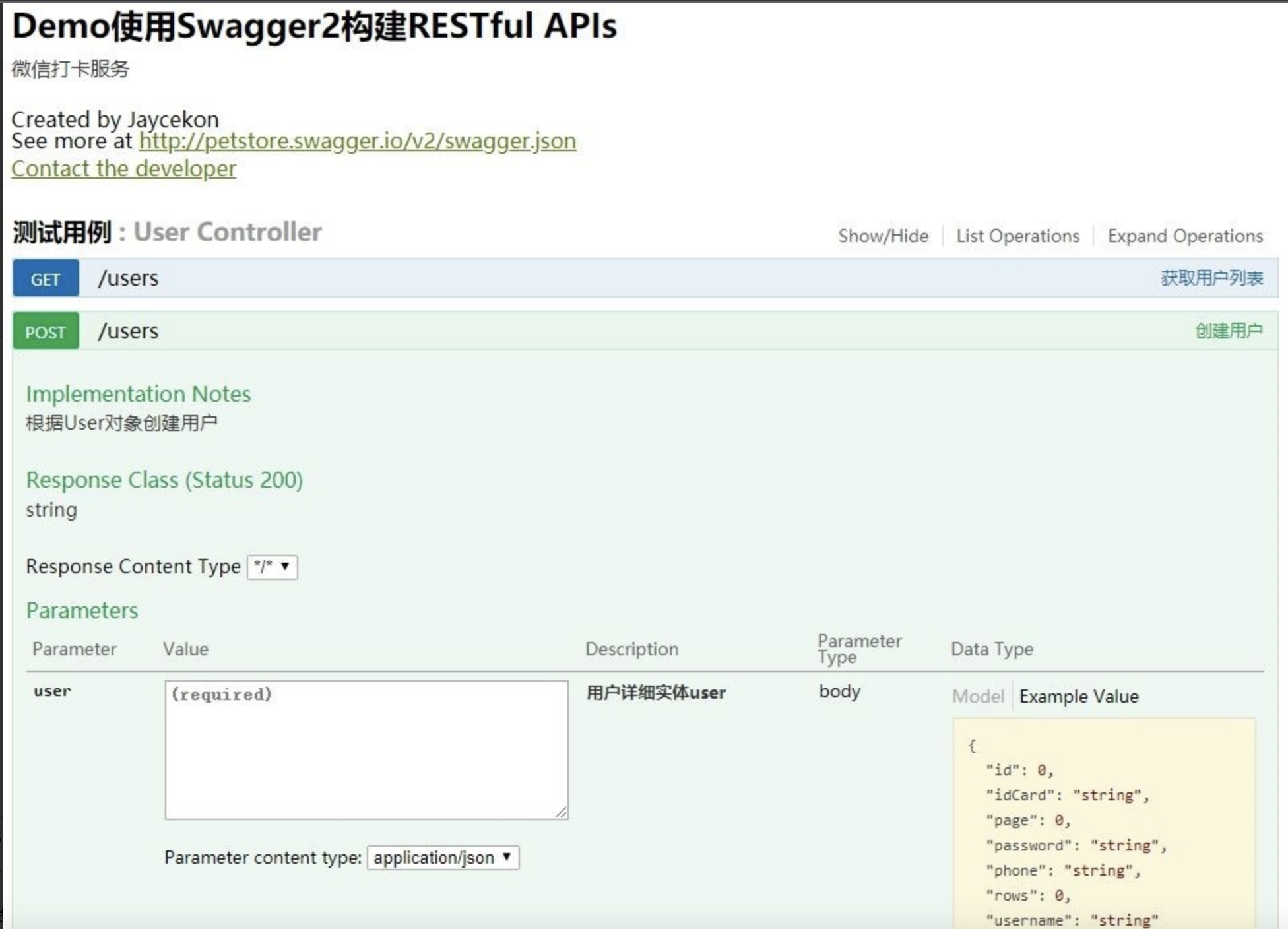This screenshot has height=929, width=1288.
Task: Click the "password": "string" line in example
Action: tap(1076, 846)
